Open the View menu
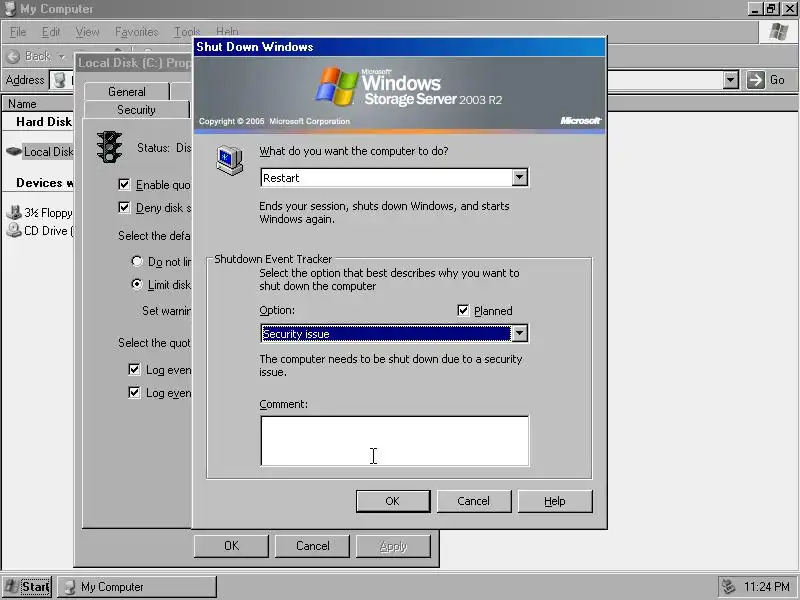Screen dimensions: 800x600 (87, 32)
